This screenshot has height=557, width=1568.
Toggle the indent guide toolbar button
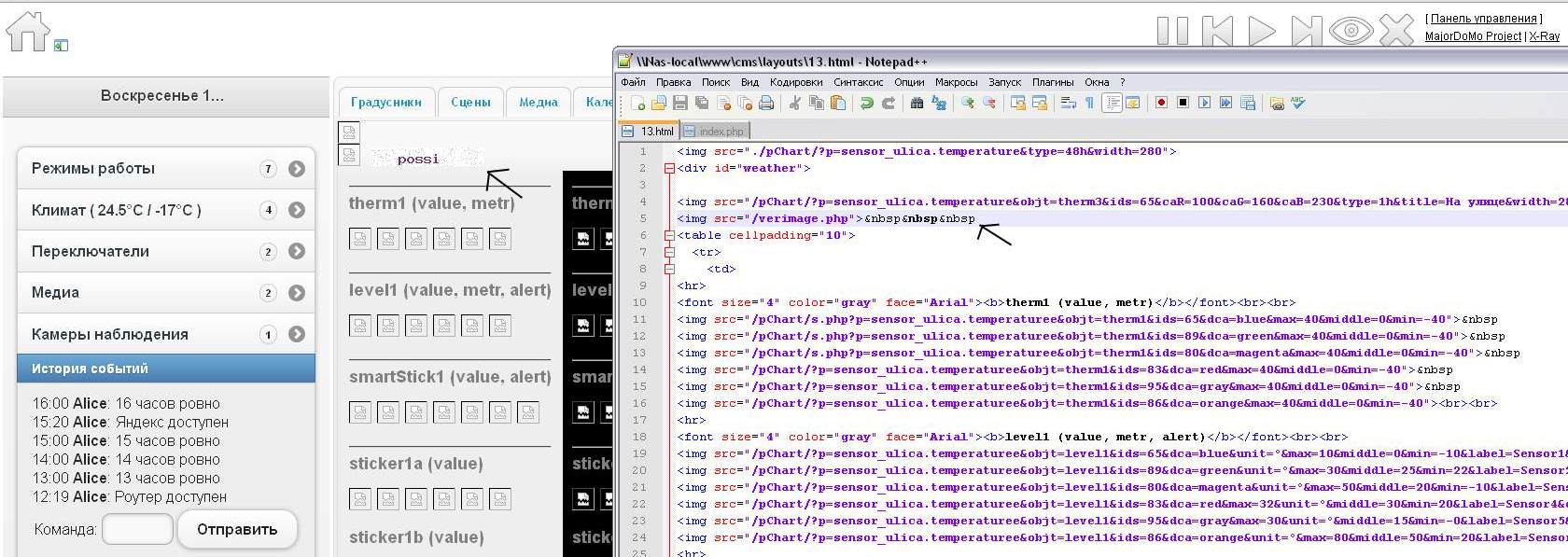click(x=1112, y=103)
